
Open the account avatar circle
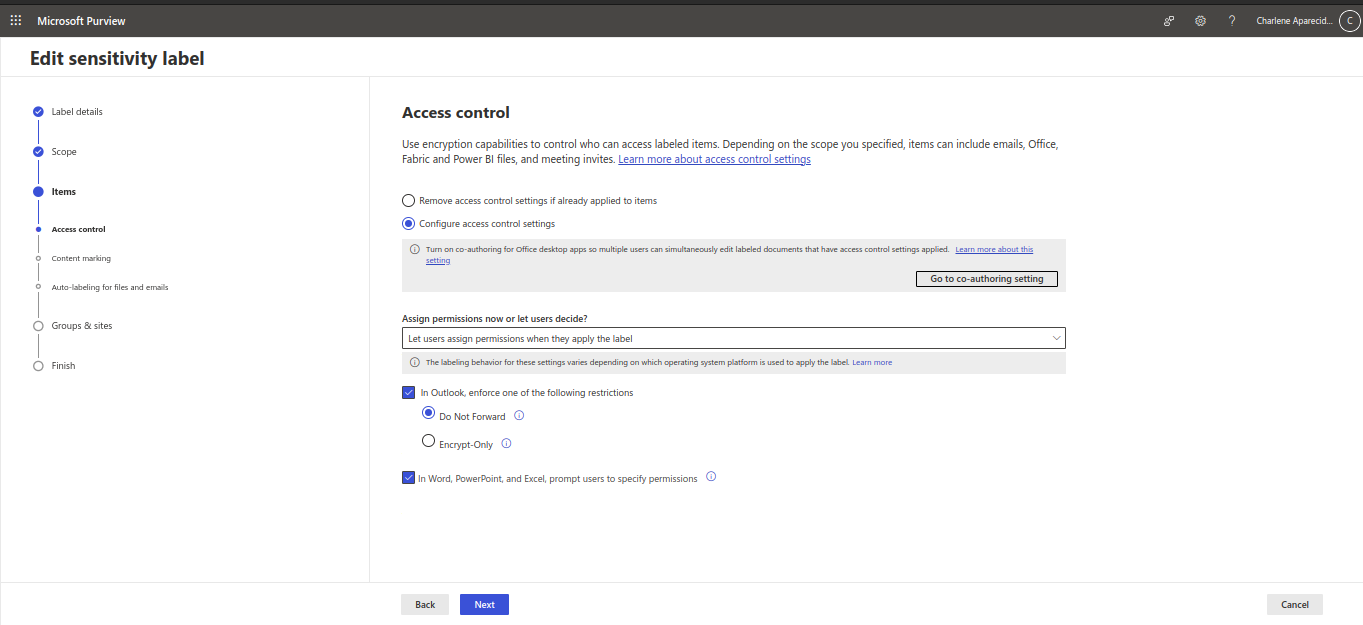pos(1349,20)
